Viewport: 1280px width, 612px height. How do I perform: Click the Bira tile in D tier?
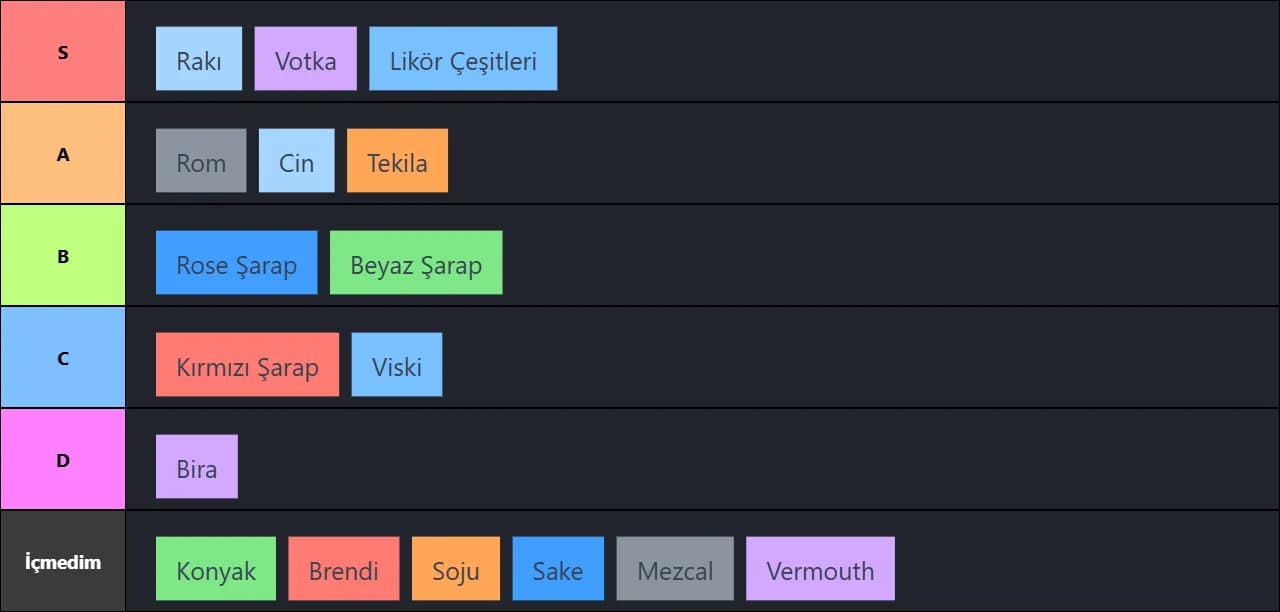[x=196, y=467]
